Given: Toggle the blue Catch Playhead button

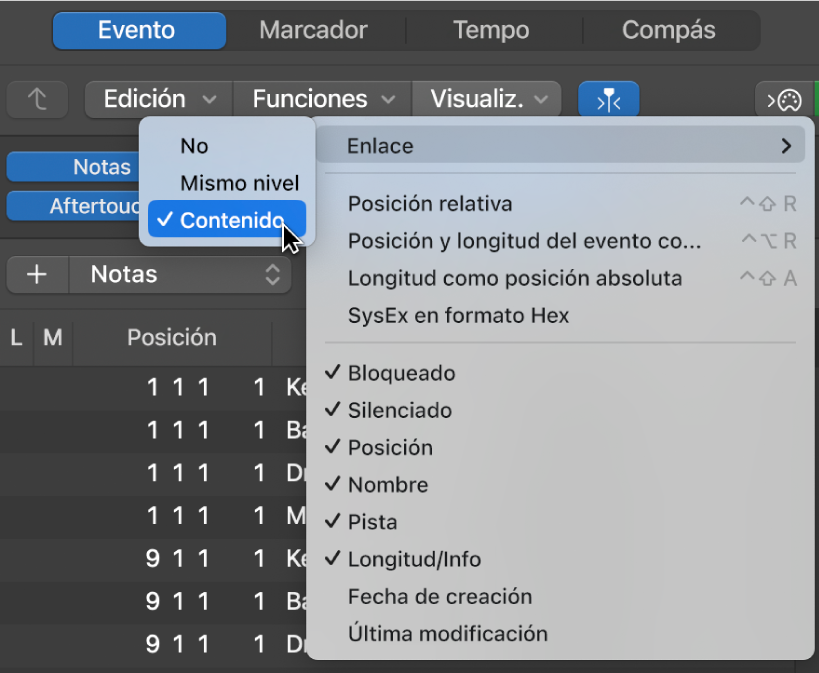Looking at the screenshot, I should coord(608,100).
